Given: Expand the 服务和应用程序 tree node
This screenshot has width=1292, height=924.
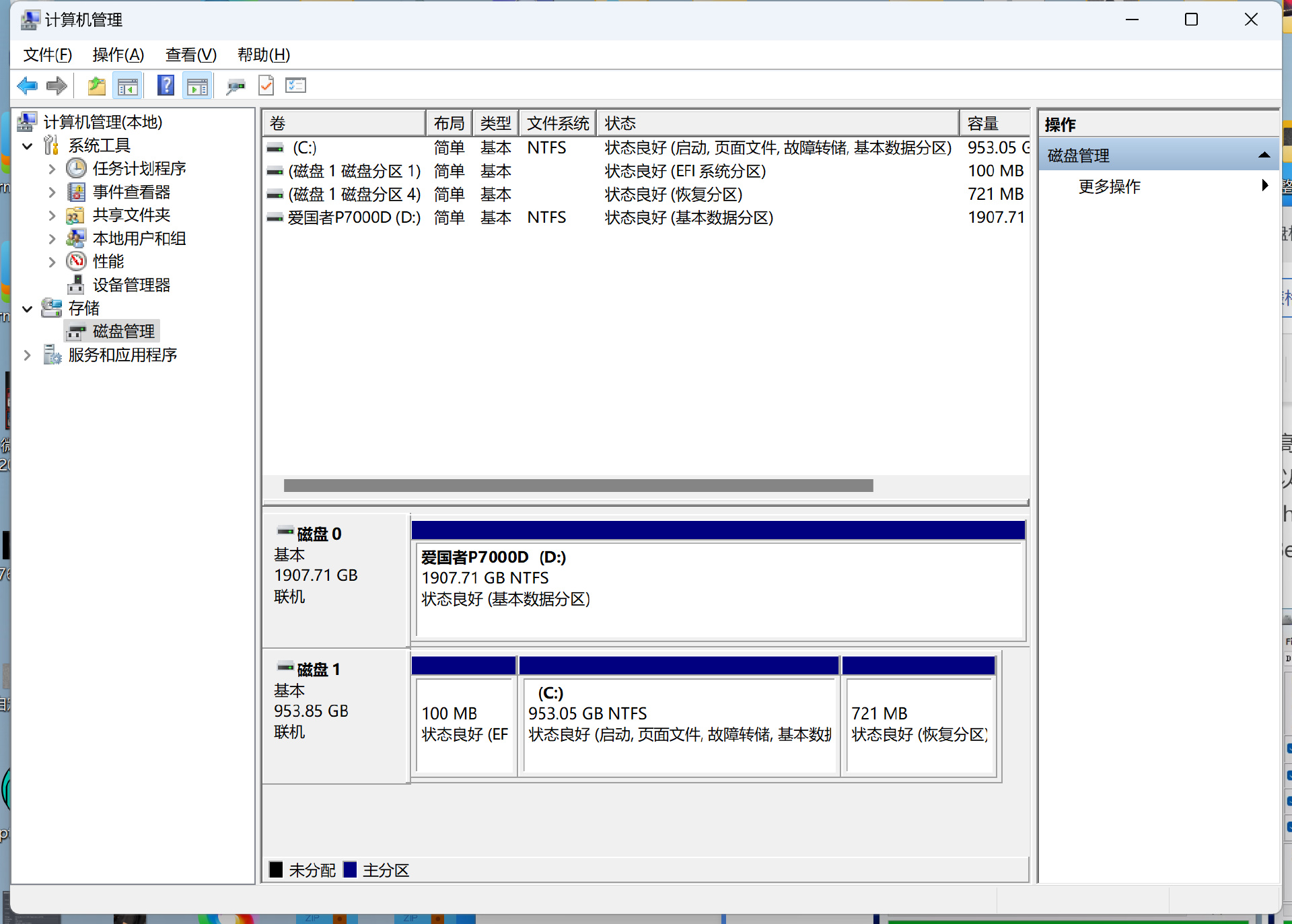Looking at the screenshot, I should click(x=28, y=355).
